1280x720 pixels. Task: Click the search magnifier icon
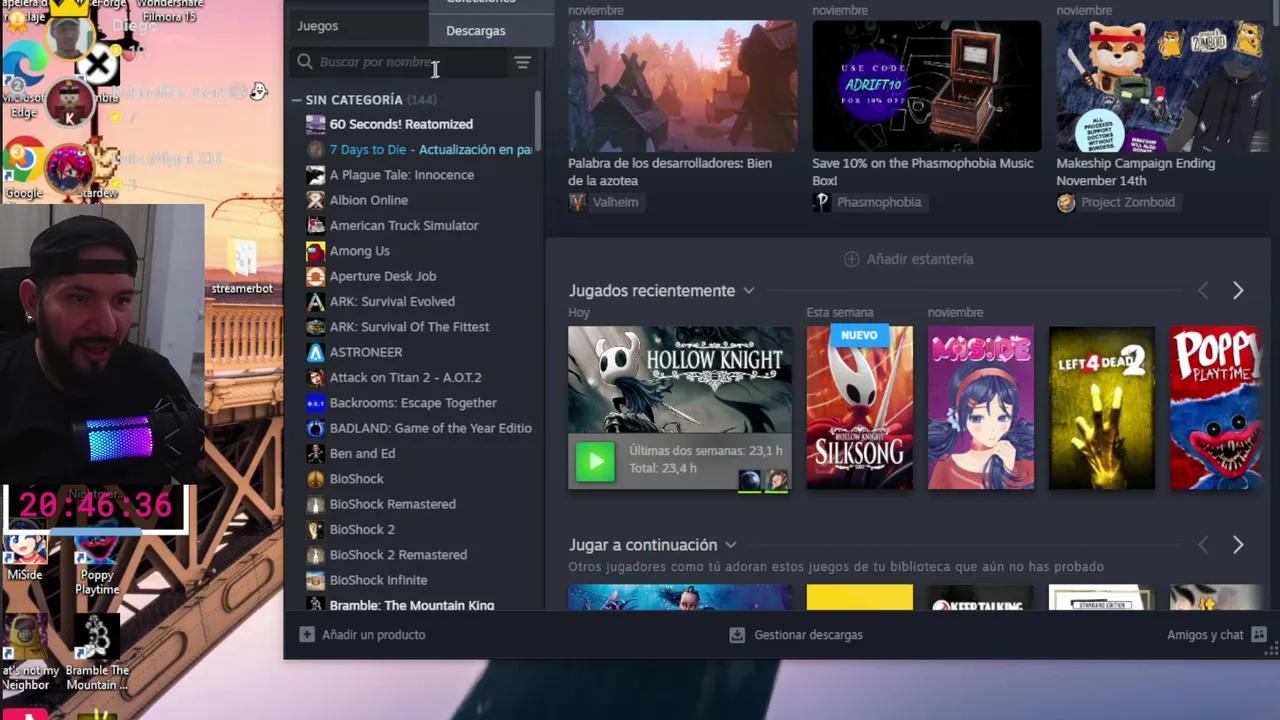pos(305,62)
